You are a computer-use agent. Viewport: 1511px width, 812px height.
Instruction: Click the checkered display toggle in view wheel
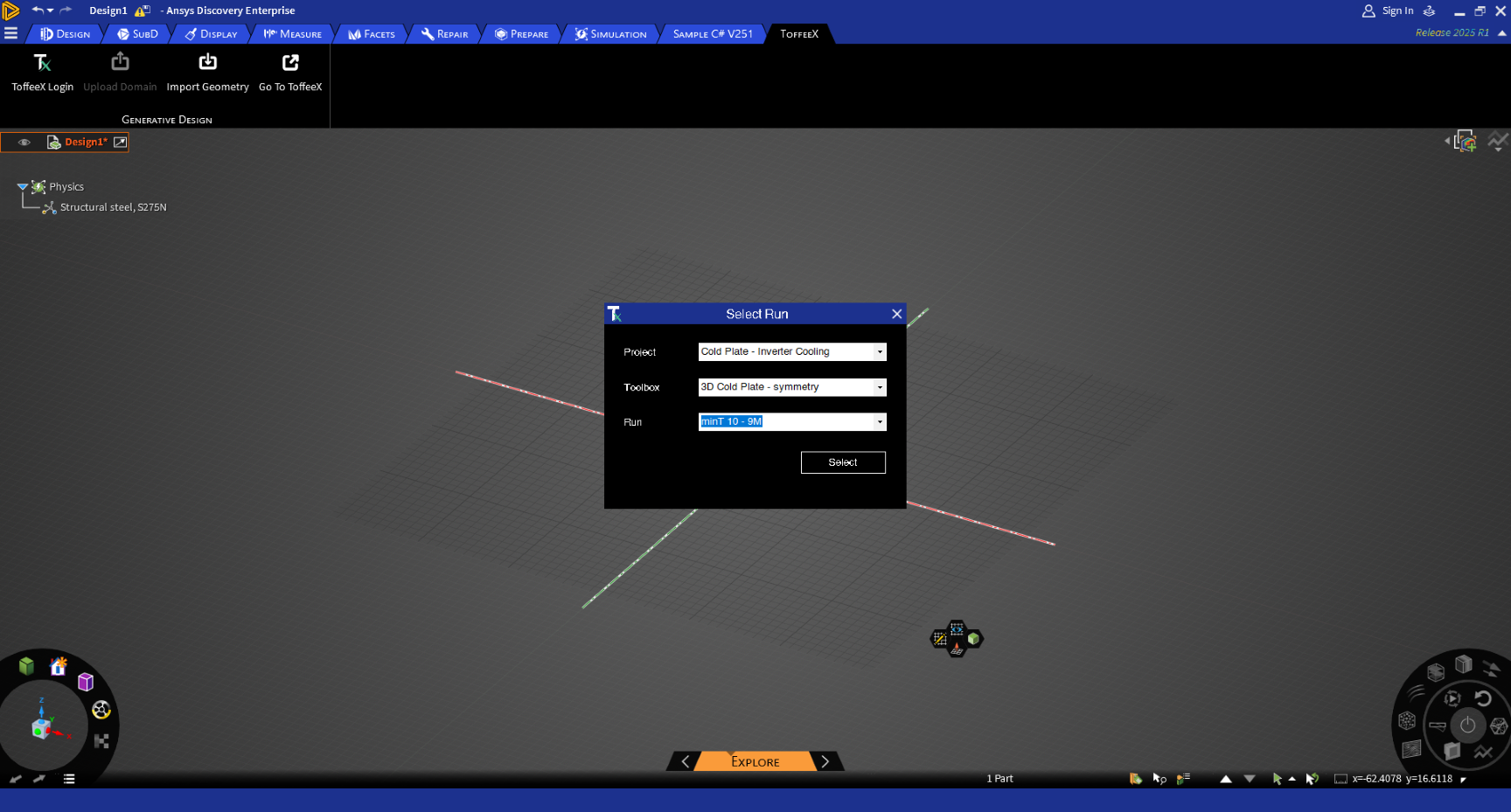pyautogui.click(x=101, y=740)
